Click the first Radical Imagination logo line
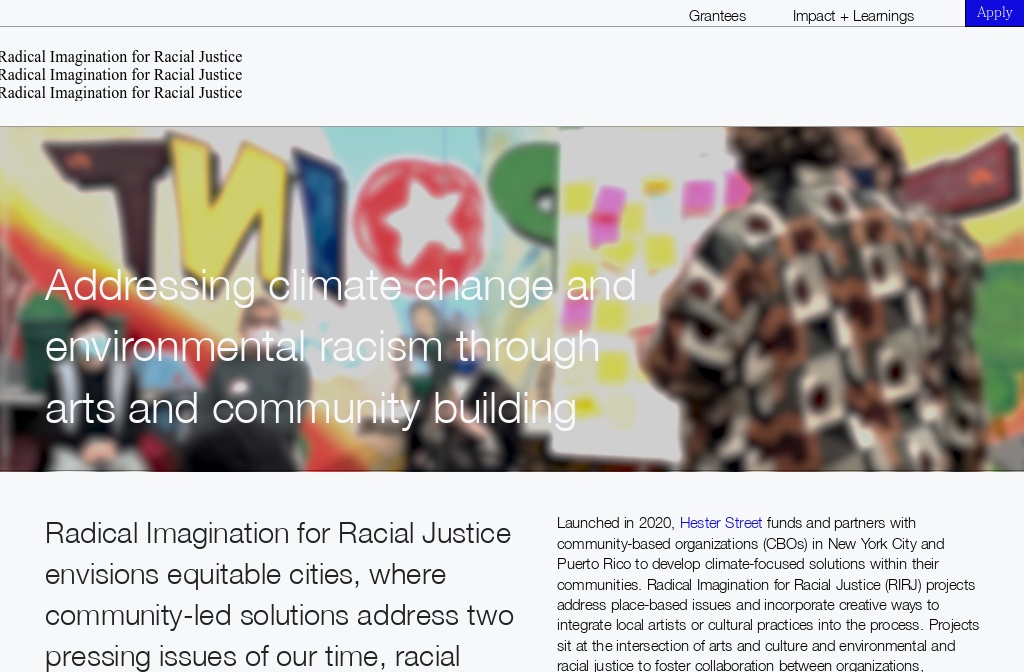 tap(121, 57)
